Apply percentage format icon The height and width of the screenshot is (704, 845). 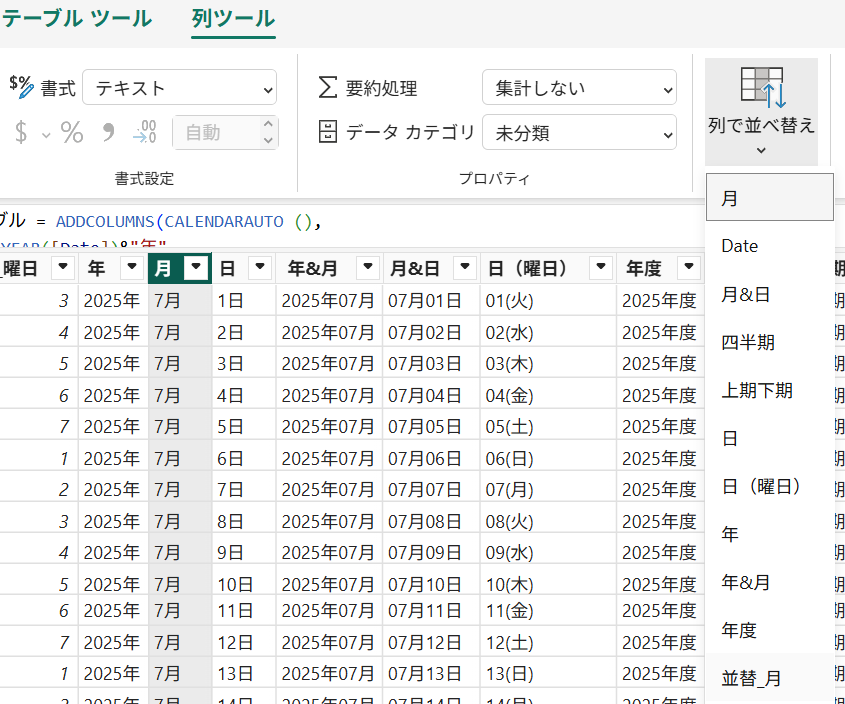(x=72, y=132)
